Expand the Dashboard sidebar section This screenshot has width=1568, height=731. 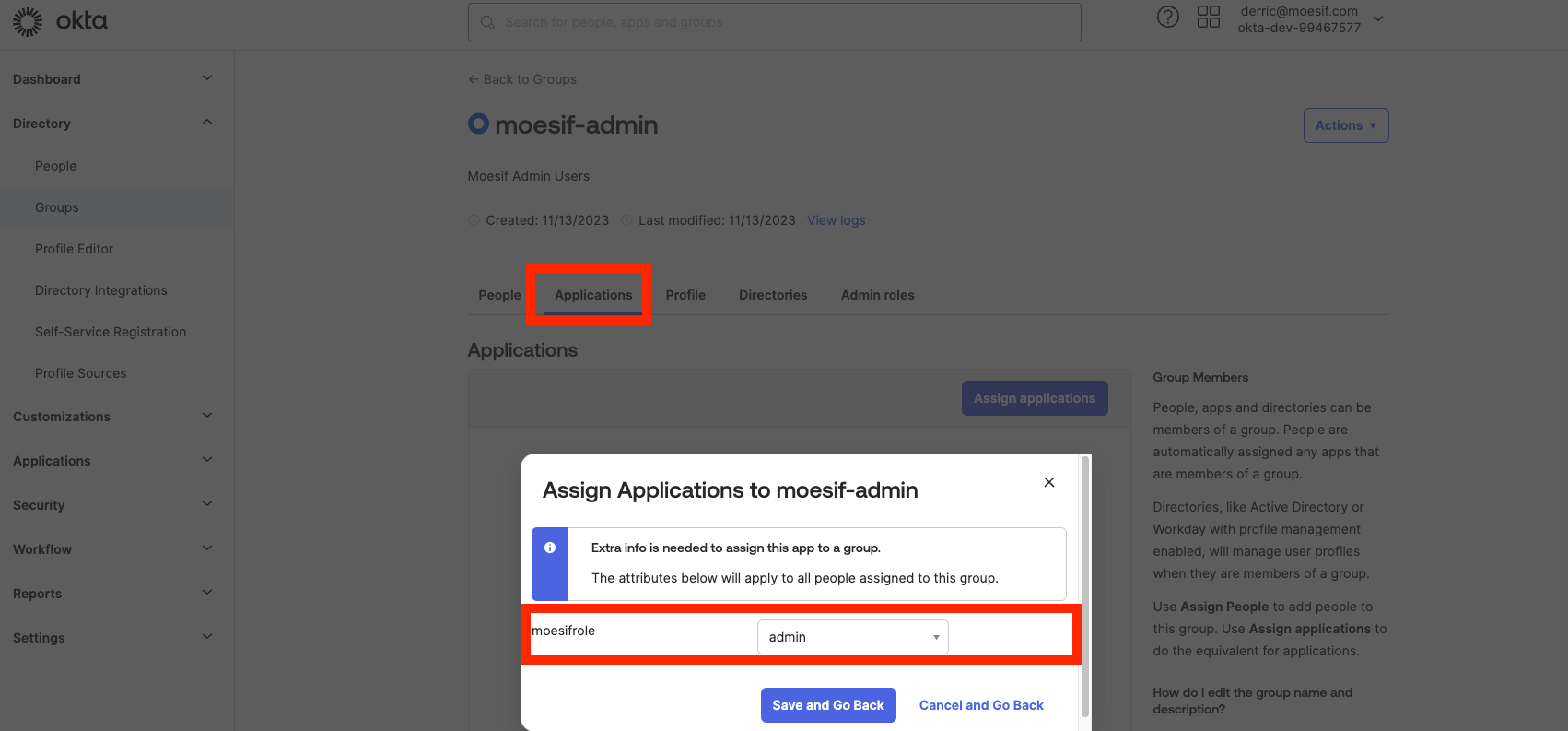207,78
